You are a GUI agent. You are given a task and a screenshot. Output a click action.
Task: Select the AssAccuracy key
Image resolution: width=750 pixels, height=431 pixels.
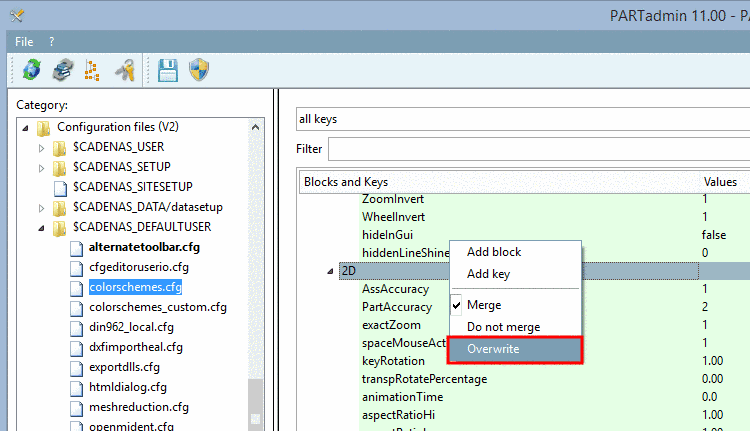(395, 289)
